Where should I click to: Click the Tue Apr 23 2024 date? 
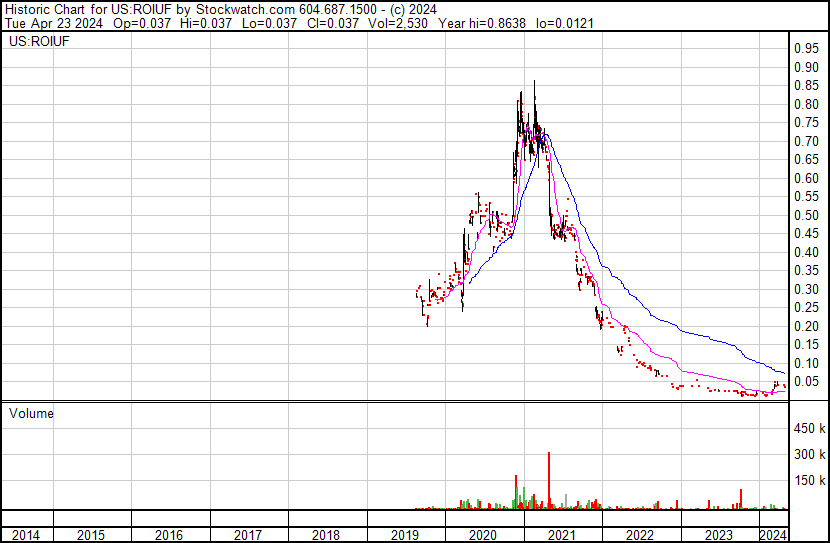coord(53,23)
